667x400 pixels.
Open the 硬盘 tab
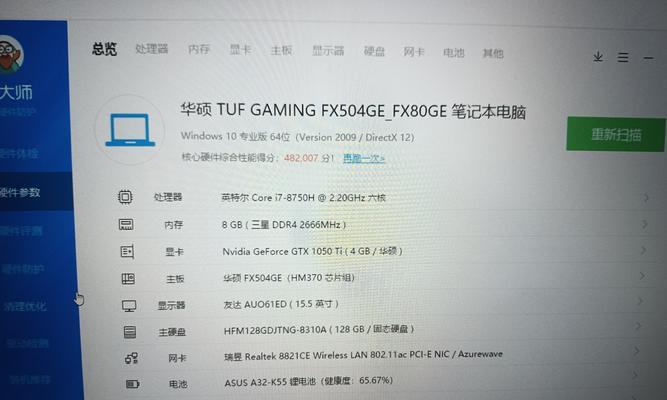[374, 51]
